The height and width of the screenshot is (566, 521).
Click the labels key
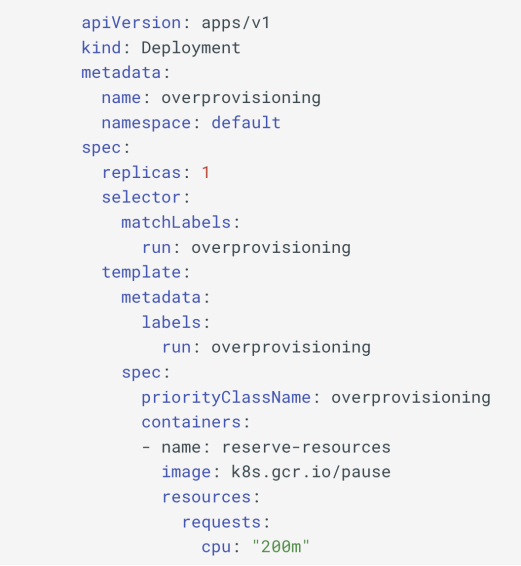(171, 322)
